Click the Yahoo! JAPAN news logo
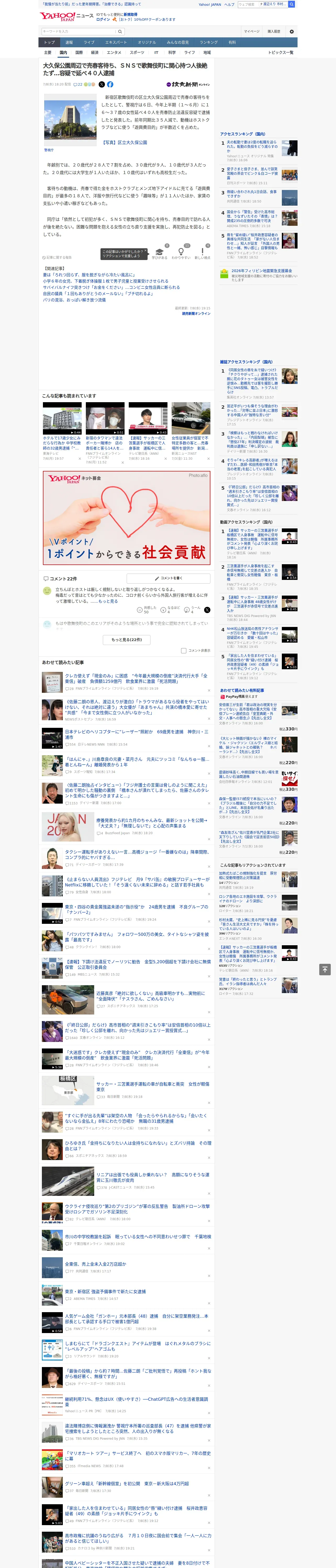Image resolution: width=336 pixels, height=1568 pixels. point(66,17)
